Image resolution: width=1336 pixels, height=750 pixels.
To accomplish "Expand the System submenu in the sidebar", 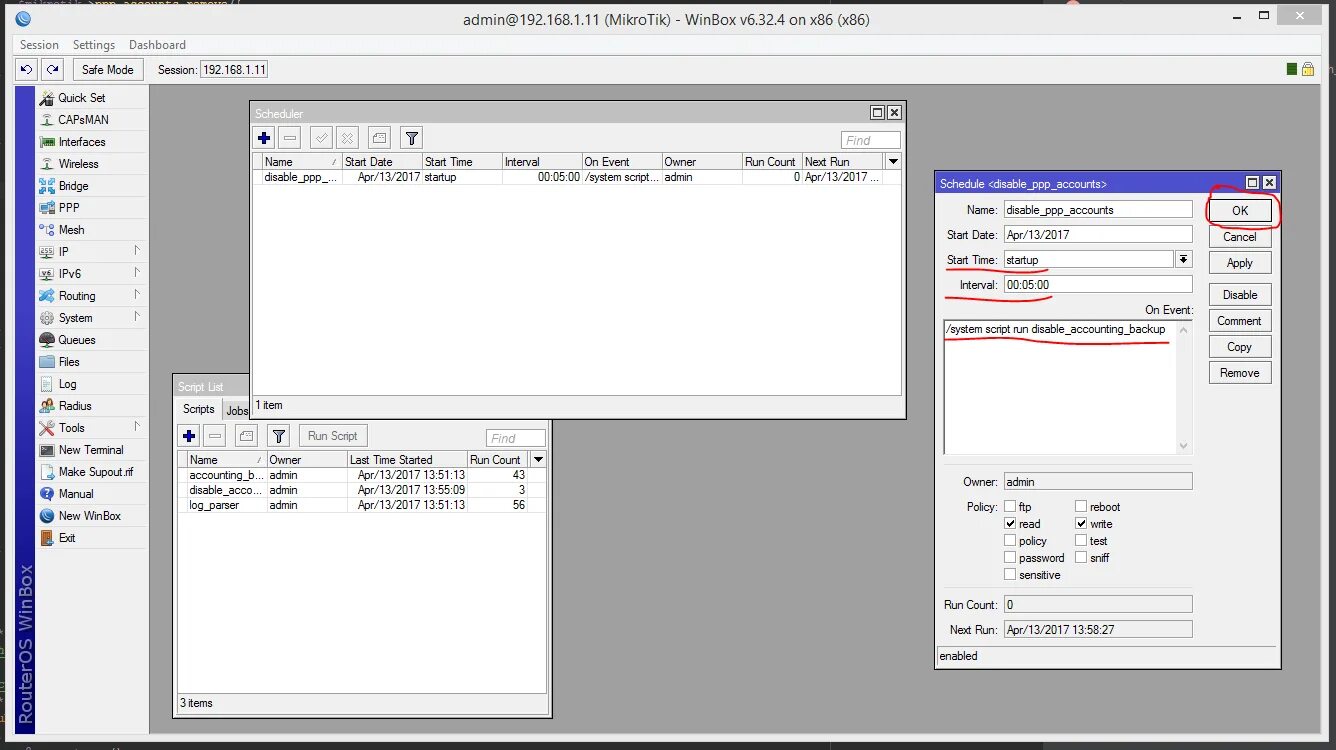I will pos(137,317).
